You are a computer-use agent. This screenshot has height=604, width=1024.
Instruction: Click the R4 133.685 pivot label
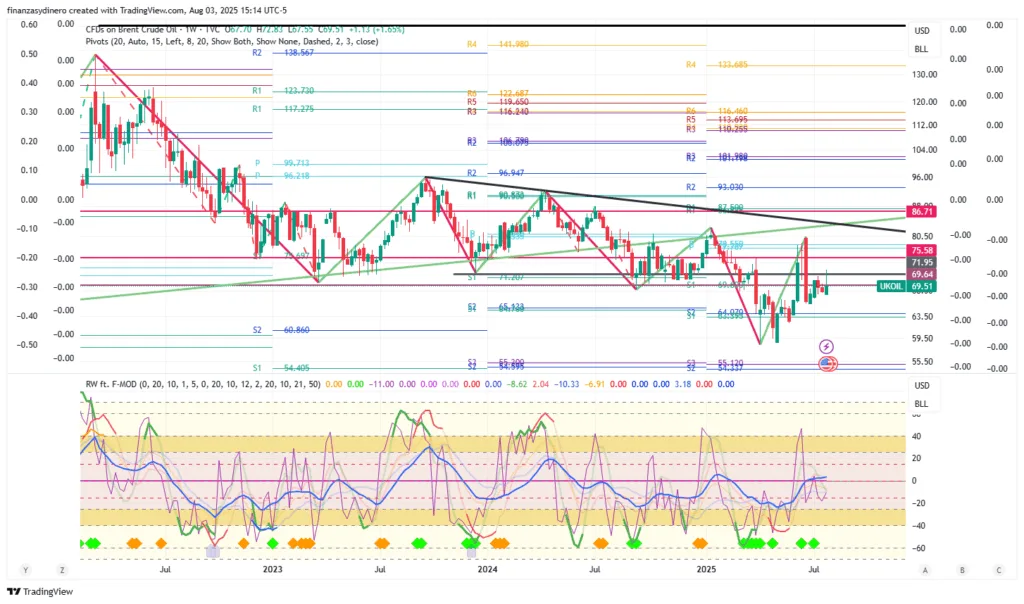[716, 65]
